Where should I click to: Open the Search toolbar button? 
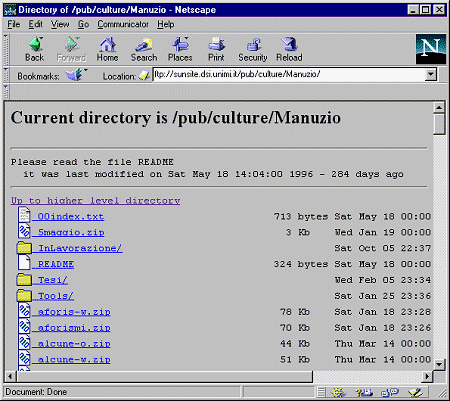[x=144, y=49]
